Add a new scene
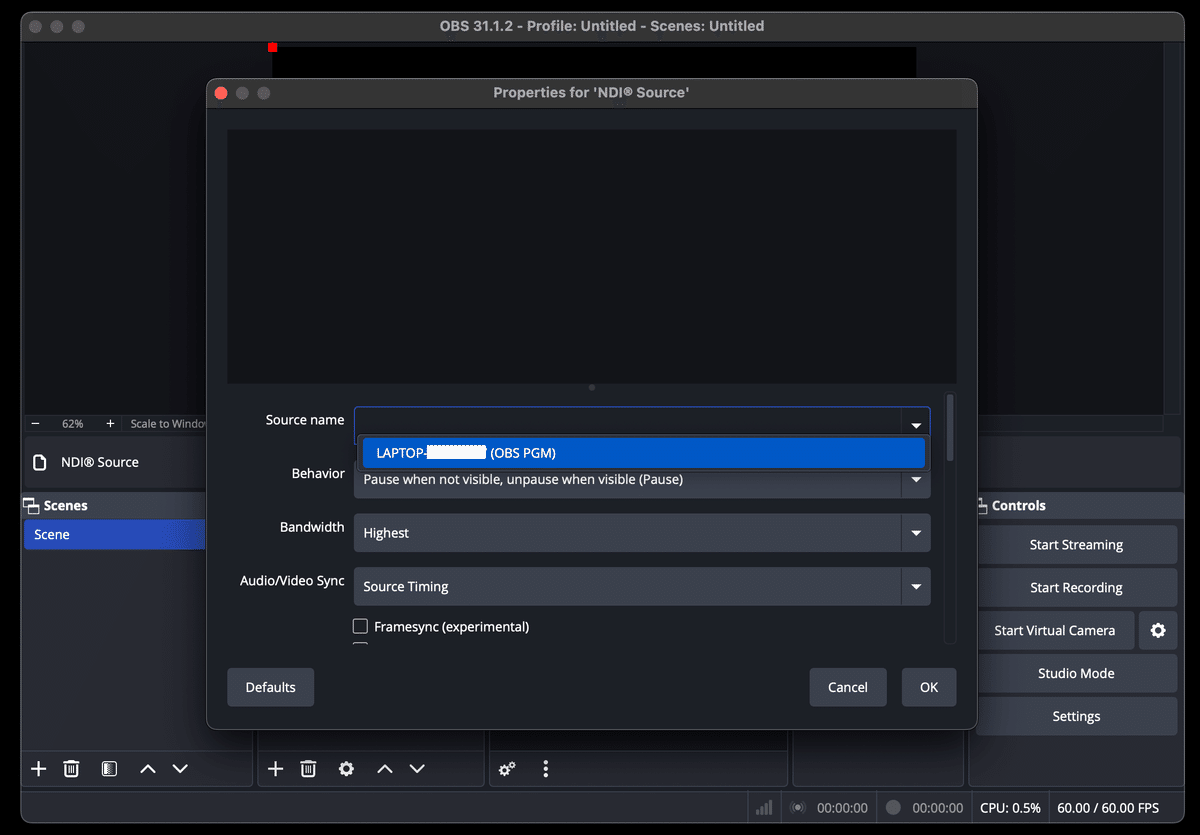The height and width of the screenshot is (835, 1200). click(38, 769)
